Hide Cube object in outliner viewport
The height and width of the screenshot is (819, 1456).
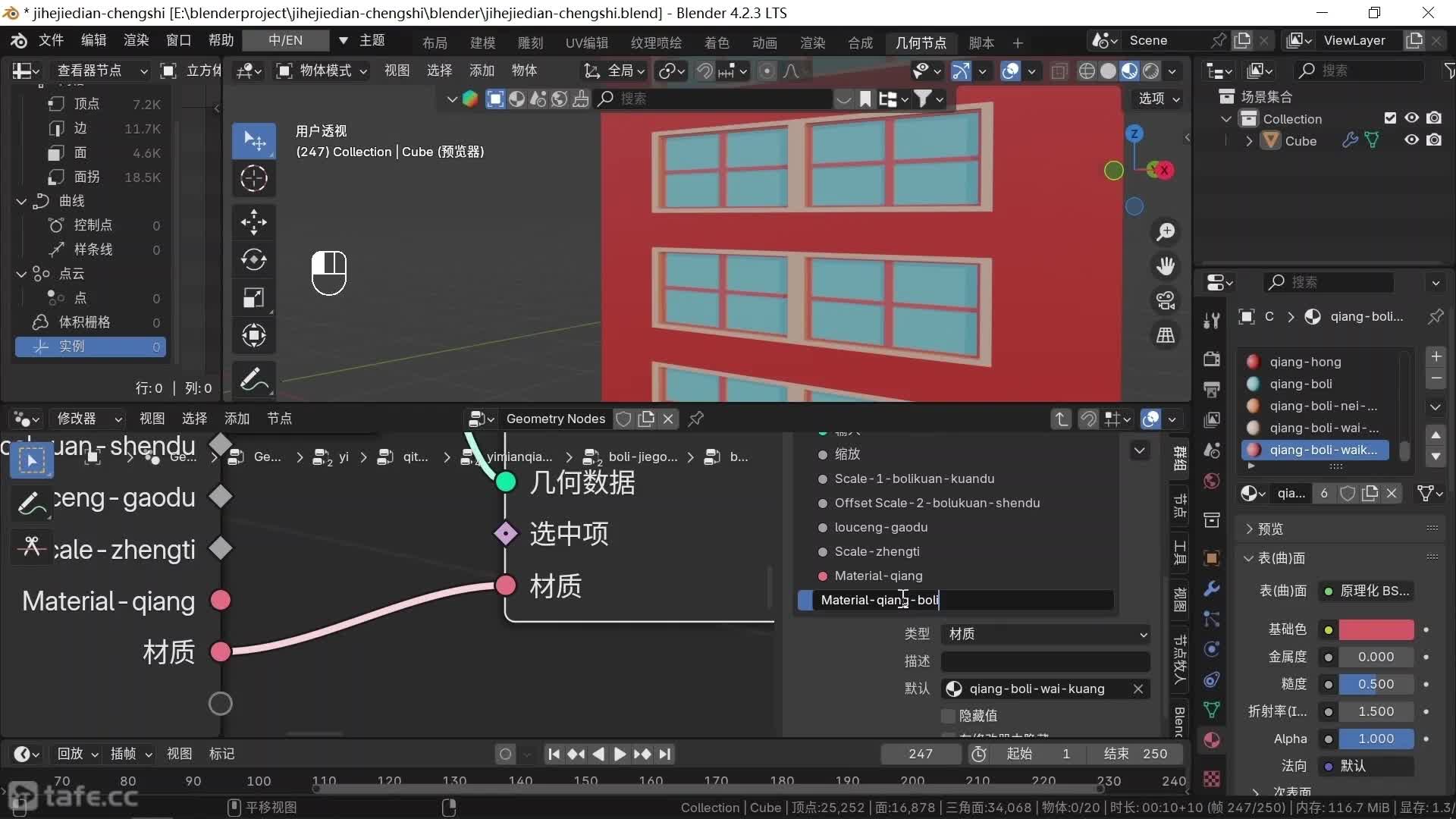pos(1411,140)
